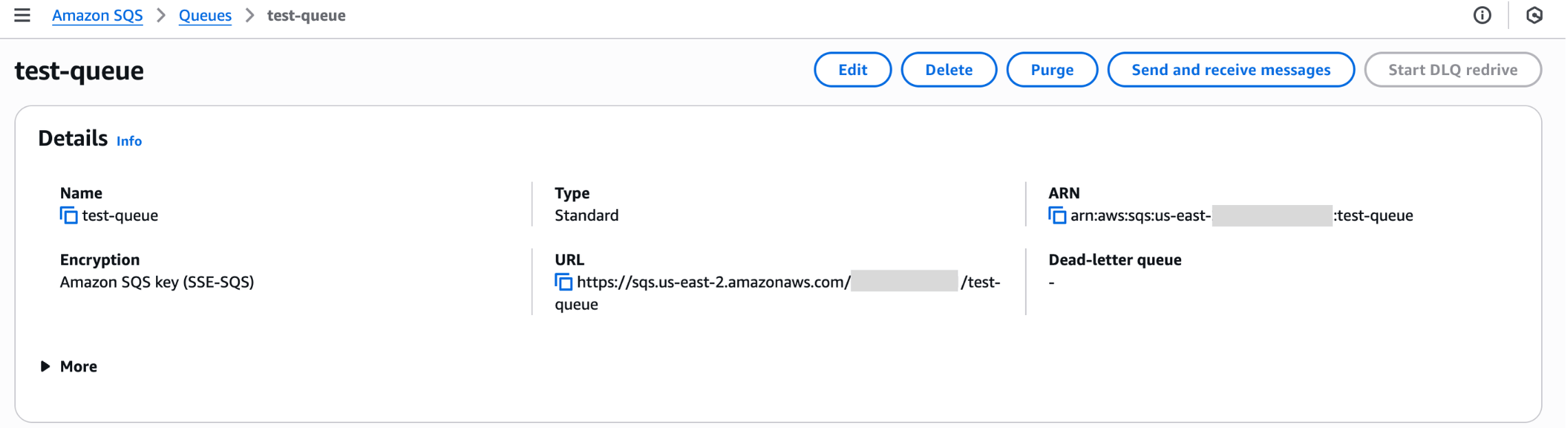The image size is (1568, 428).
Task: Go to Amazon SQS breadcrumb link
Action: coord(98,15)
